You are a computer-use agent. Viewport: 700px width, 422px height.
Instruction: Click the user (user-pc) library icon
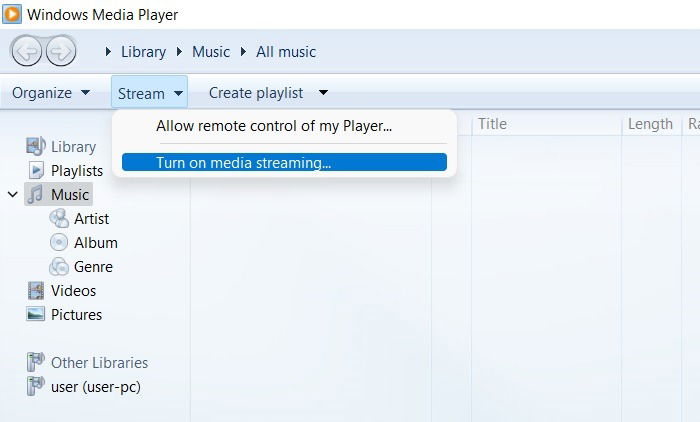(36, 386)
